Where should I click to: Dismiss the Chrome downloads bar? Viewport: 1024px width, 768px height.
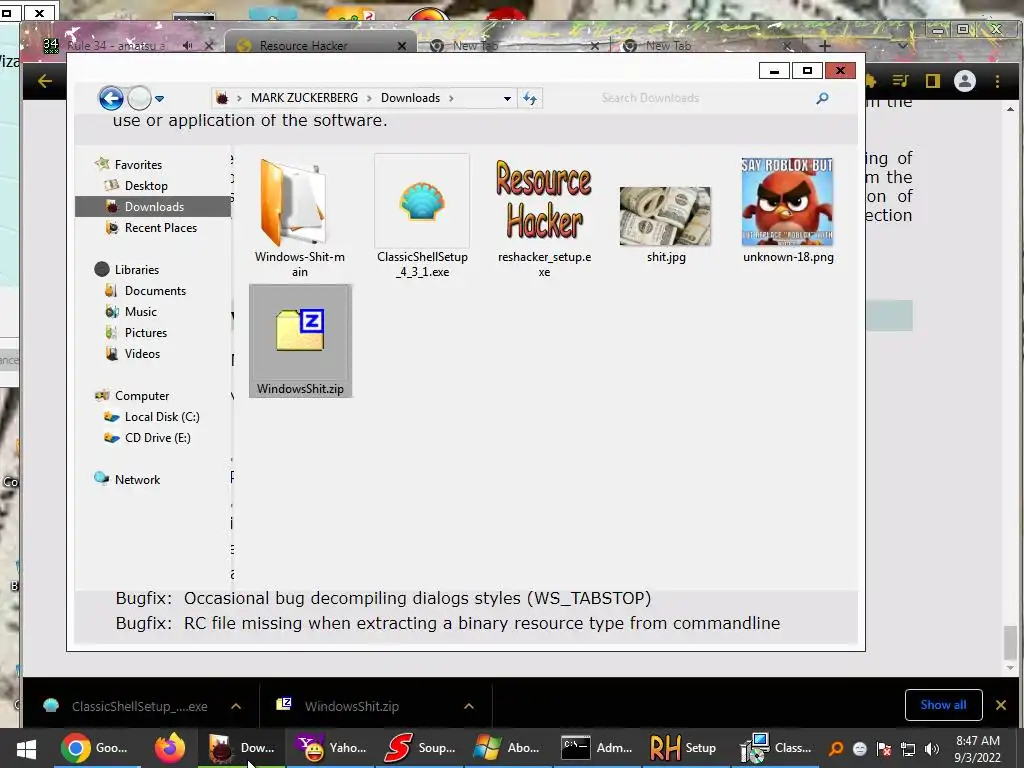[x=1000, y=705]
